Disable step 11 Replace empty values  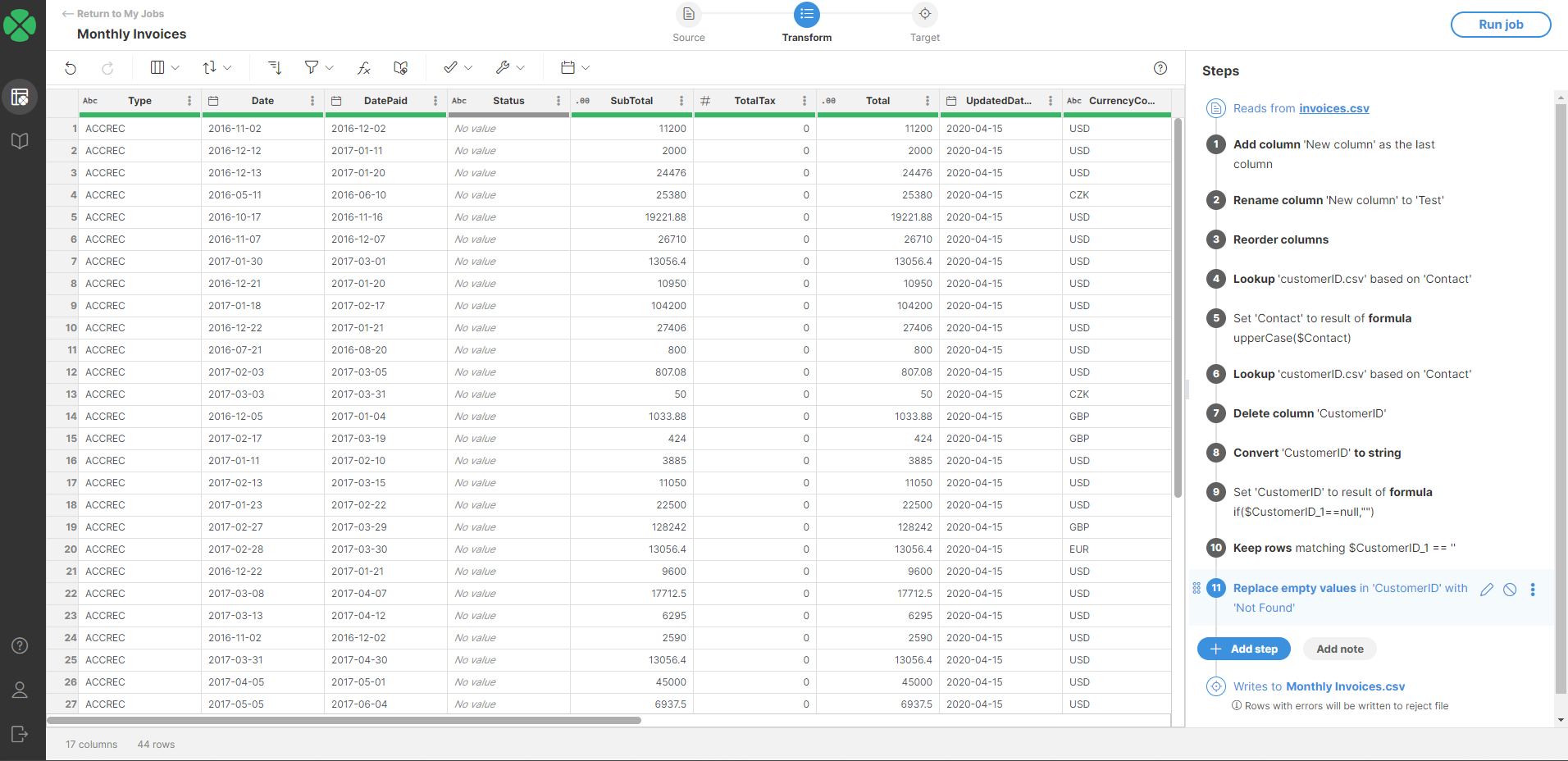coord(1510,590)
